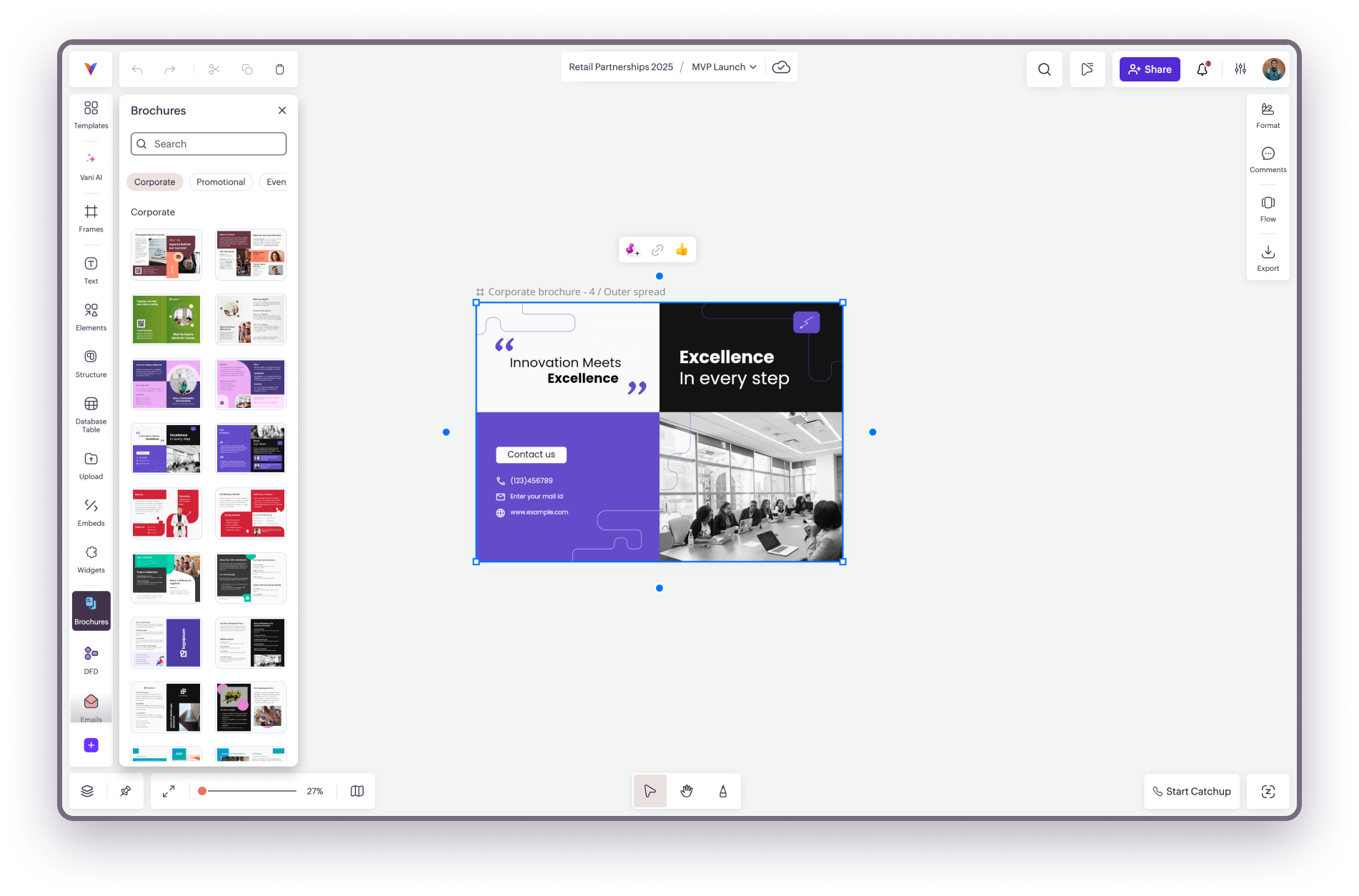Open user profile avatar
The width and height of the screenshot is (1359, 896).
(x=1273, y=69)
